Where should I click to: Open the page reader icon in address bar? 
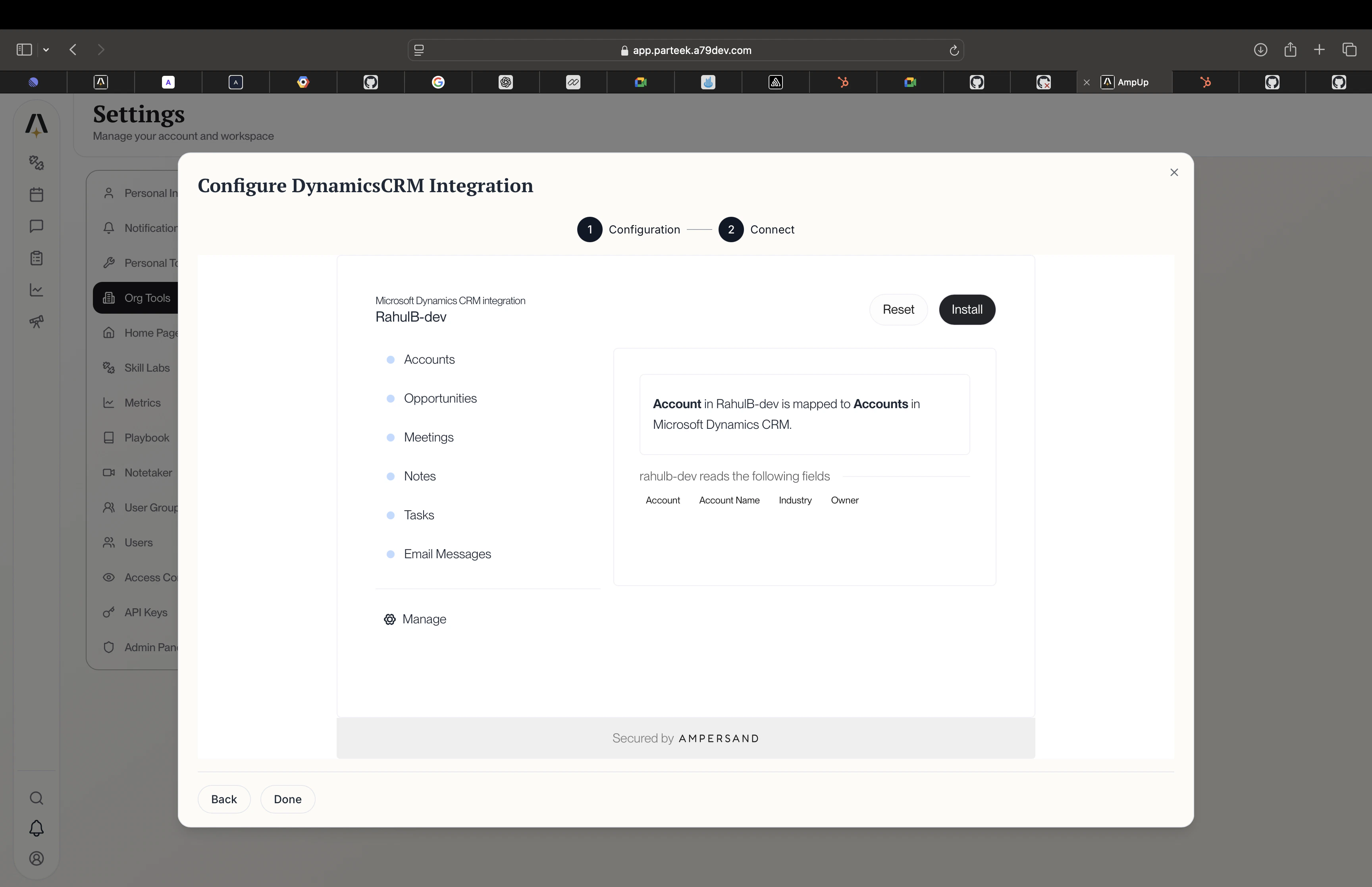click(419, 50)
